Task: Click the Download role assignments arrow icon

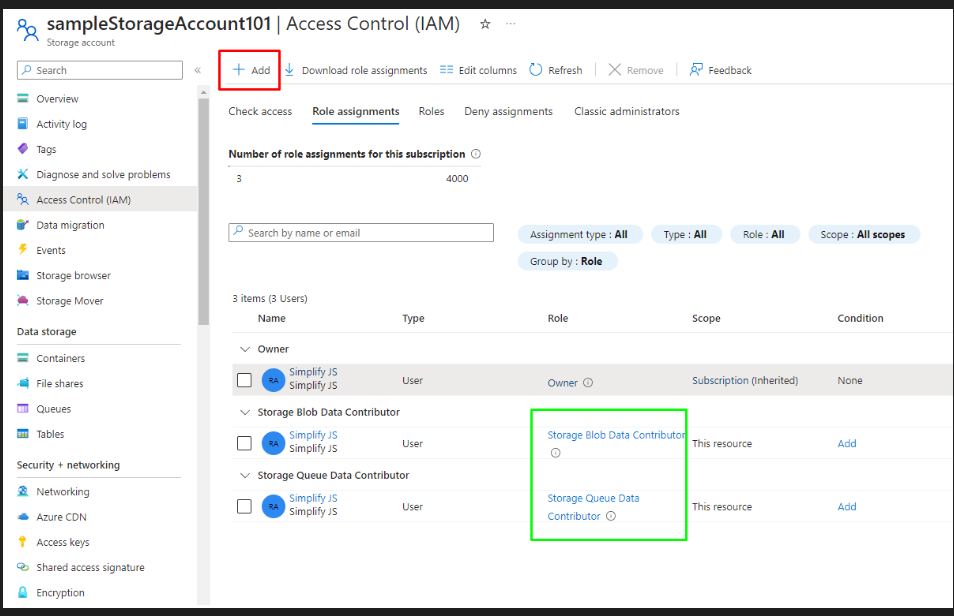Action: pos(290,69)
